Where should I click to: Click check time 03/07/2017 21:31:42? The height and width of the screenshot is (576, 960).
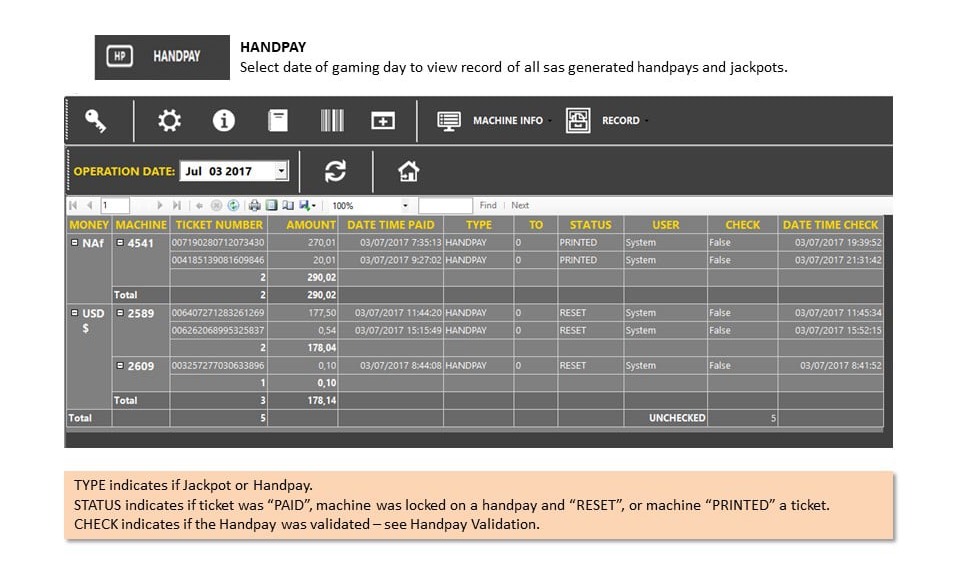pos(838,260)
